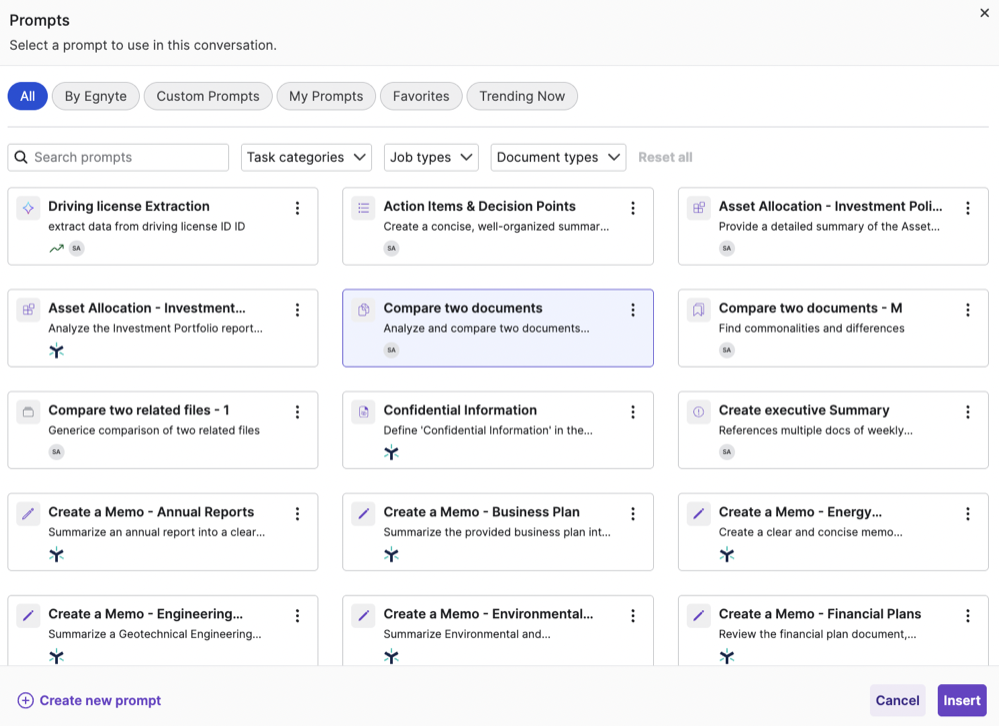999x726 pixels.
Task: Click the info icon on Create executive Summary
Action: 697,411
